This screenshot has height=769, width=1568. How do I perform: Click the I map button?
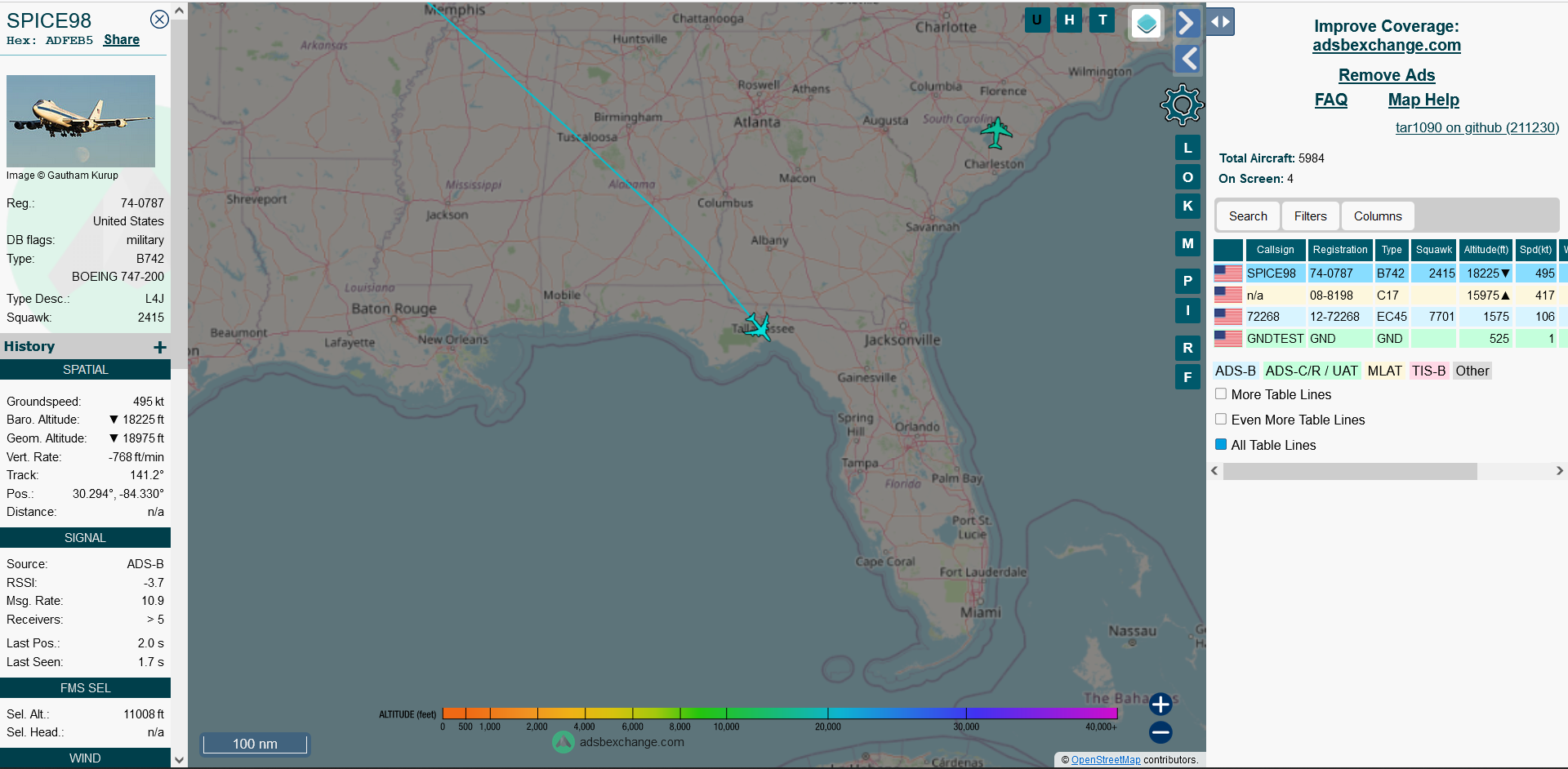[1187, 310]
